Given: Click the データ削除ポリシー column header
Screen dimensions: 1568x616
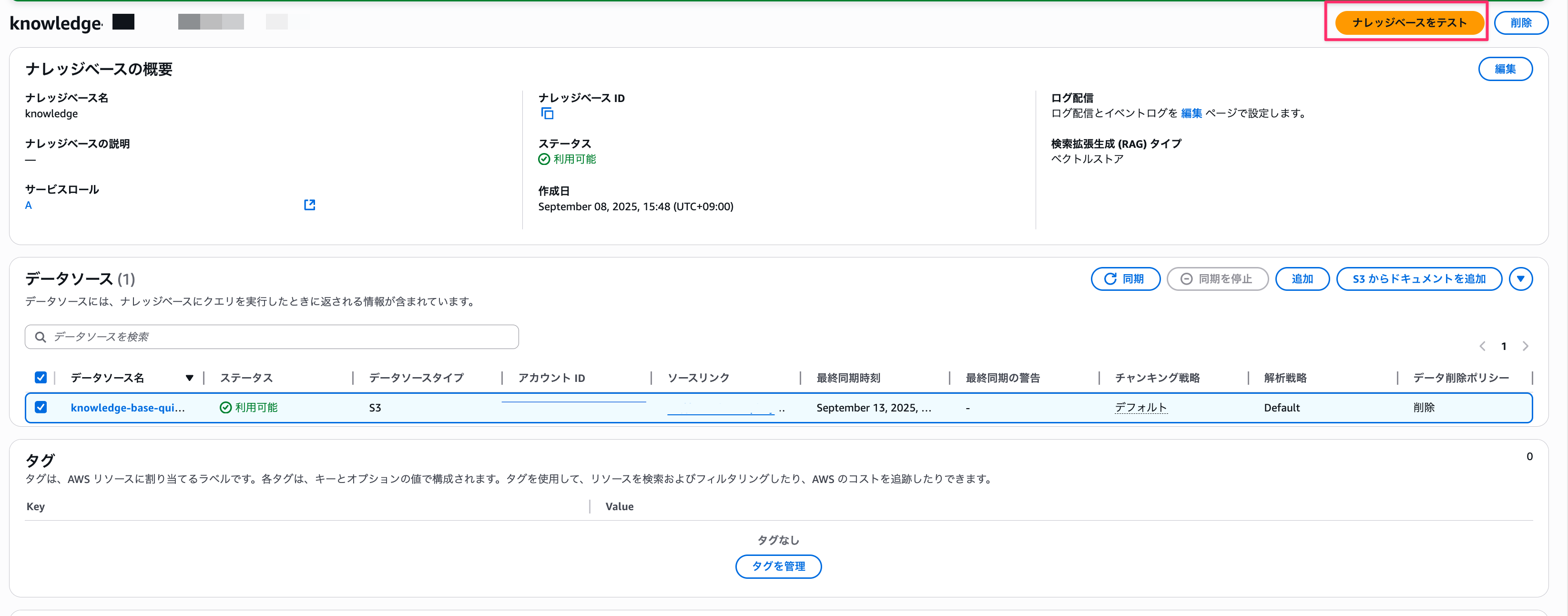Looking at the screenshot, I should coord(1460,378).
